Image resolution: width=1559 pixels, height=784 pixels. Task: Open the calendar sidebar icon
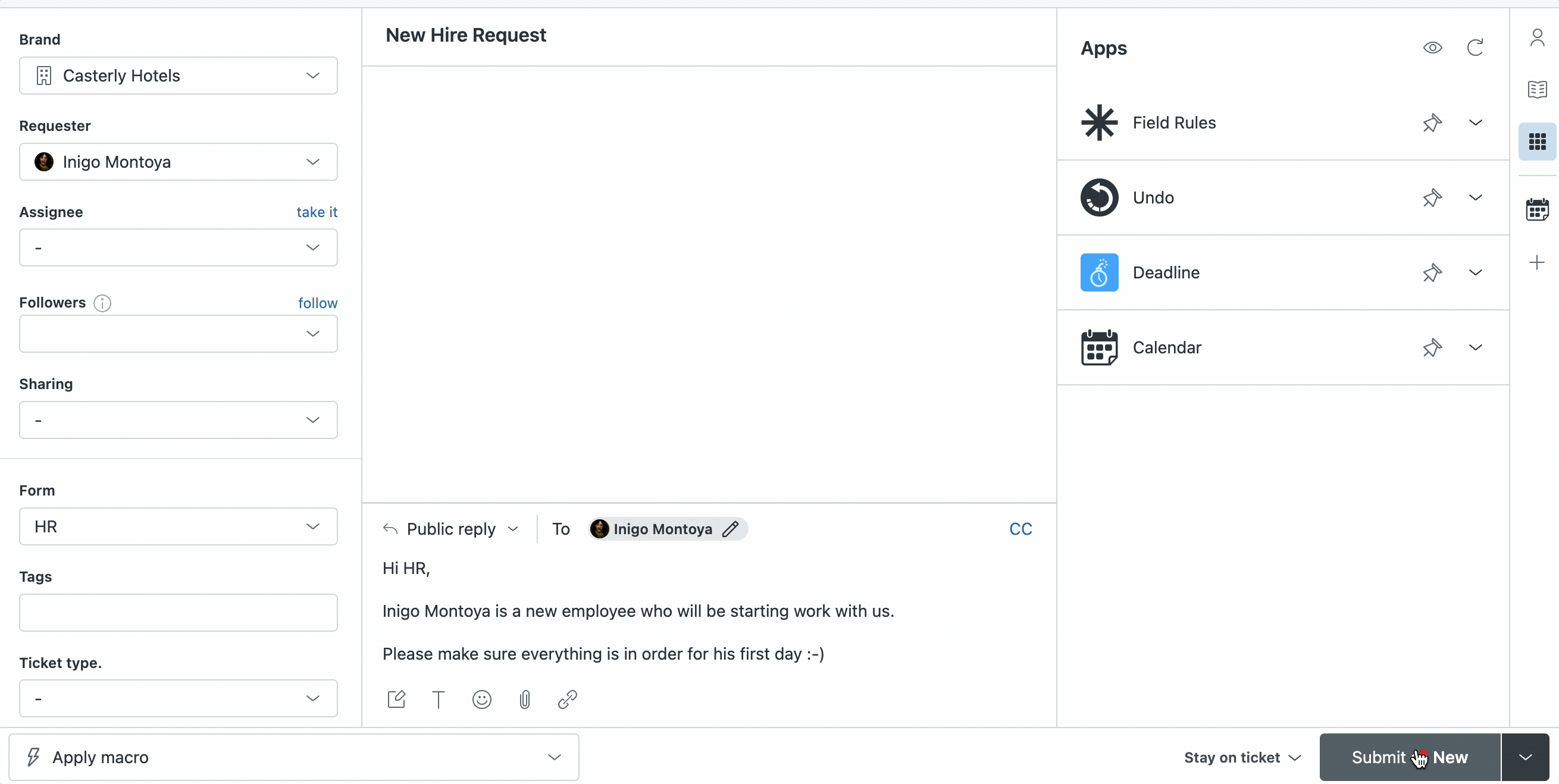[x=1537, y=210]
